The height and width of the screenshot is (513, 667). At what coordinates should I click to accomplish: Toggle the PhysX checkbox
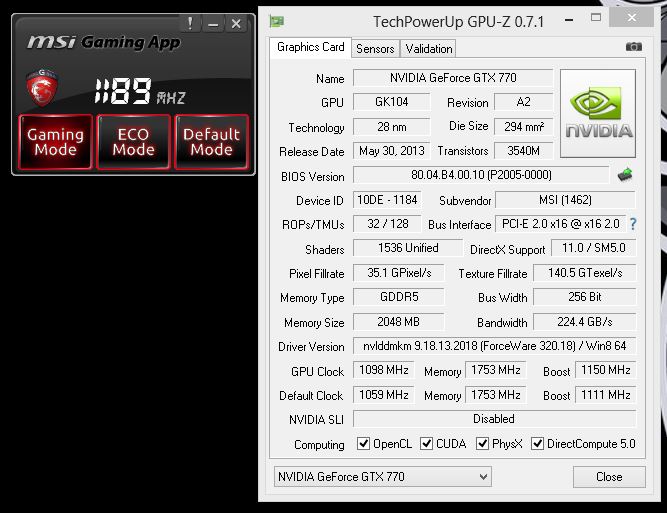pyautogui.click(x=483, y=444)
